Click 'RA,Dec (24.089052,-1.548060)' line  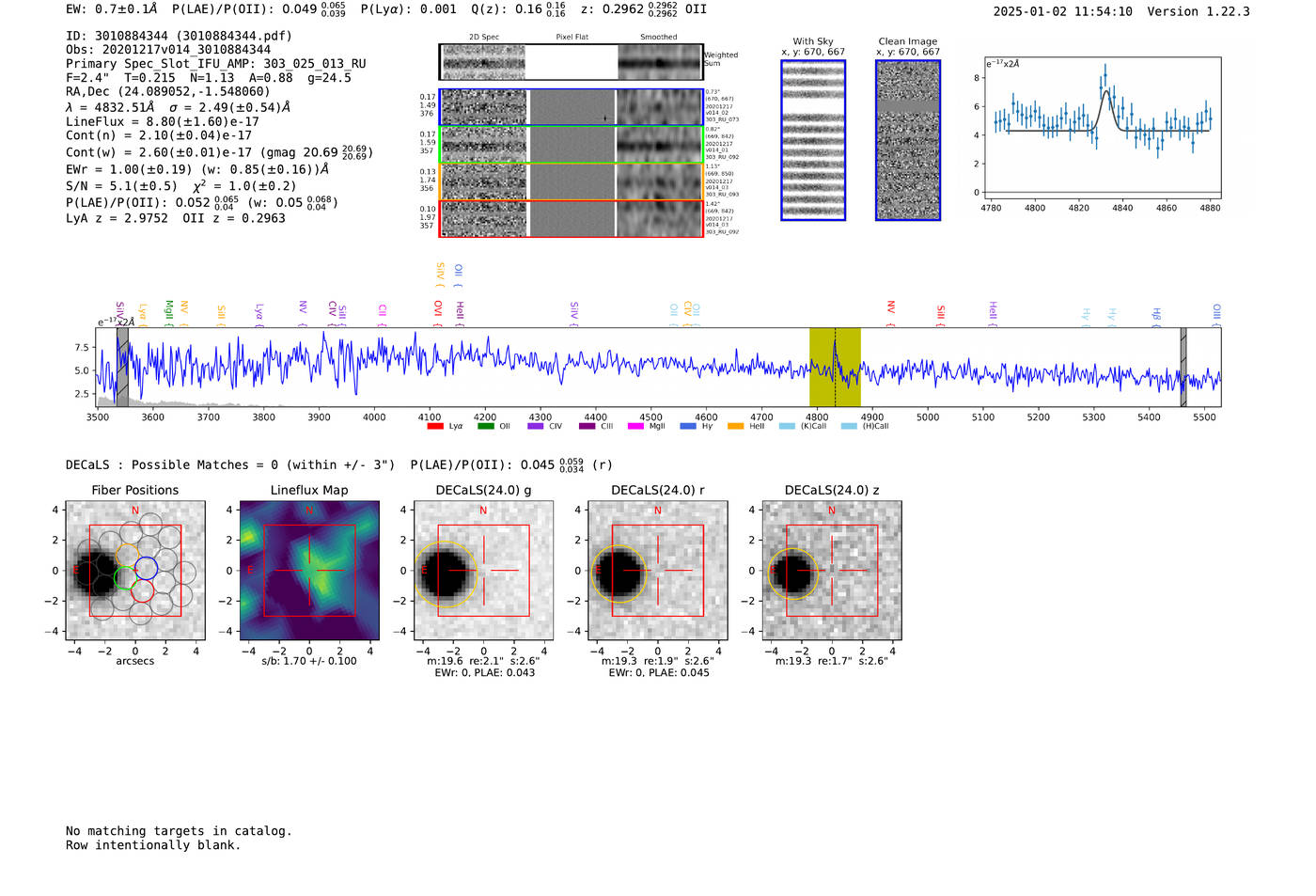tap(168, 92)
